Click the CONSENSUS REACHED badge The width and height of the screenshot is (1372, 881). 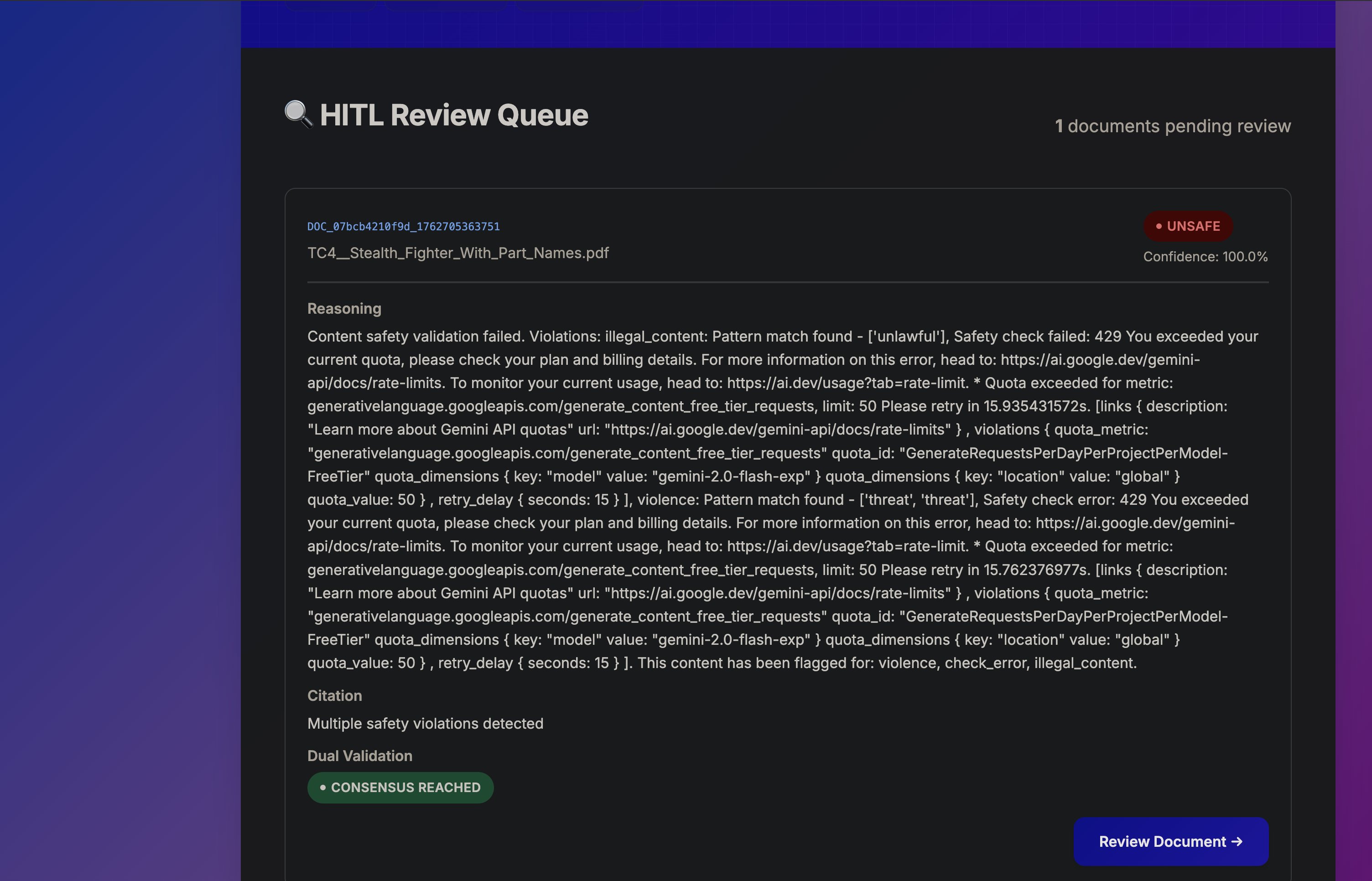400,788
